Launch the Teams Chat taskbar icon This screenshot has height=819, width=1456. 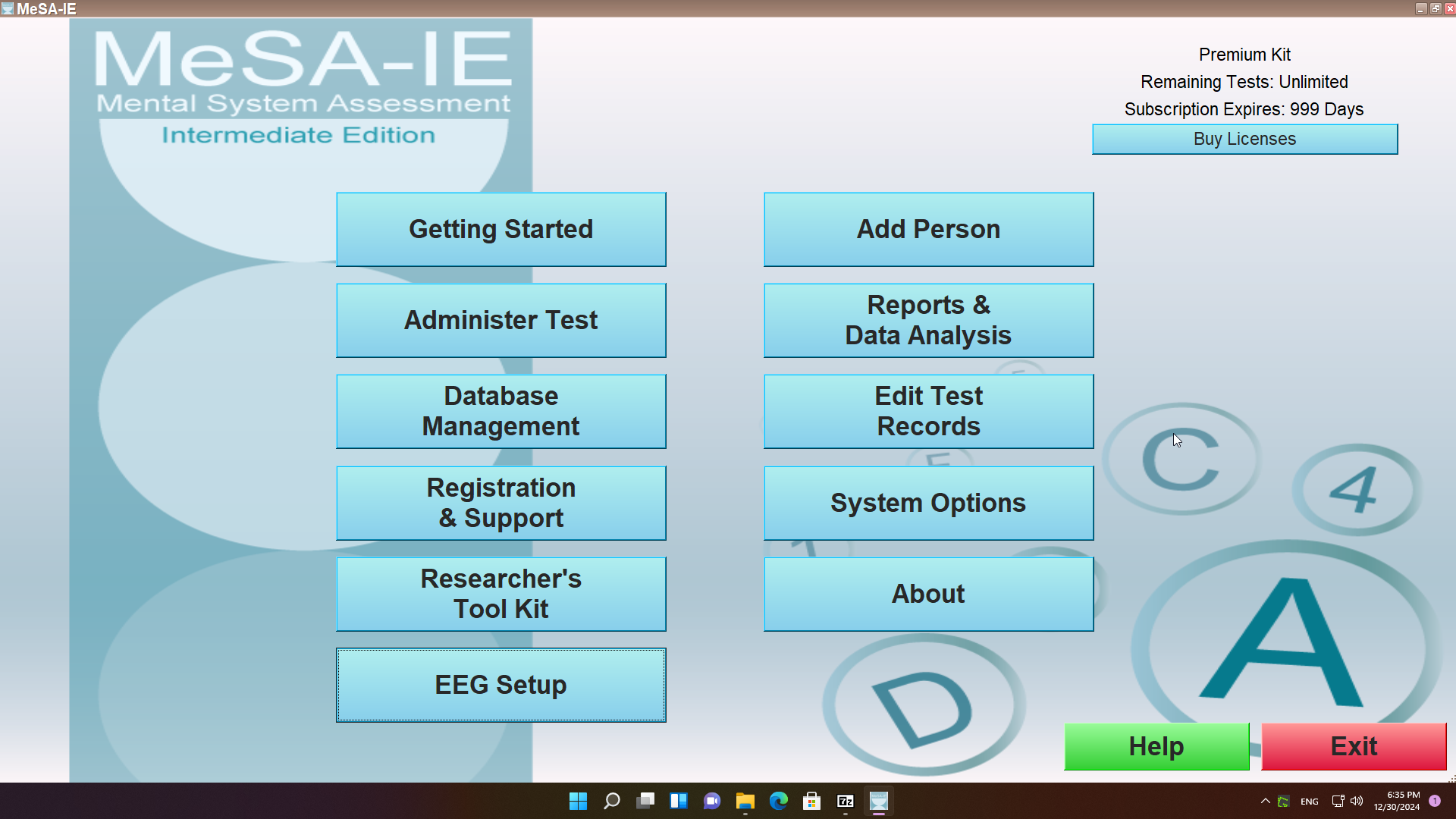tap(711, 801)
